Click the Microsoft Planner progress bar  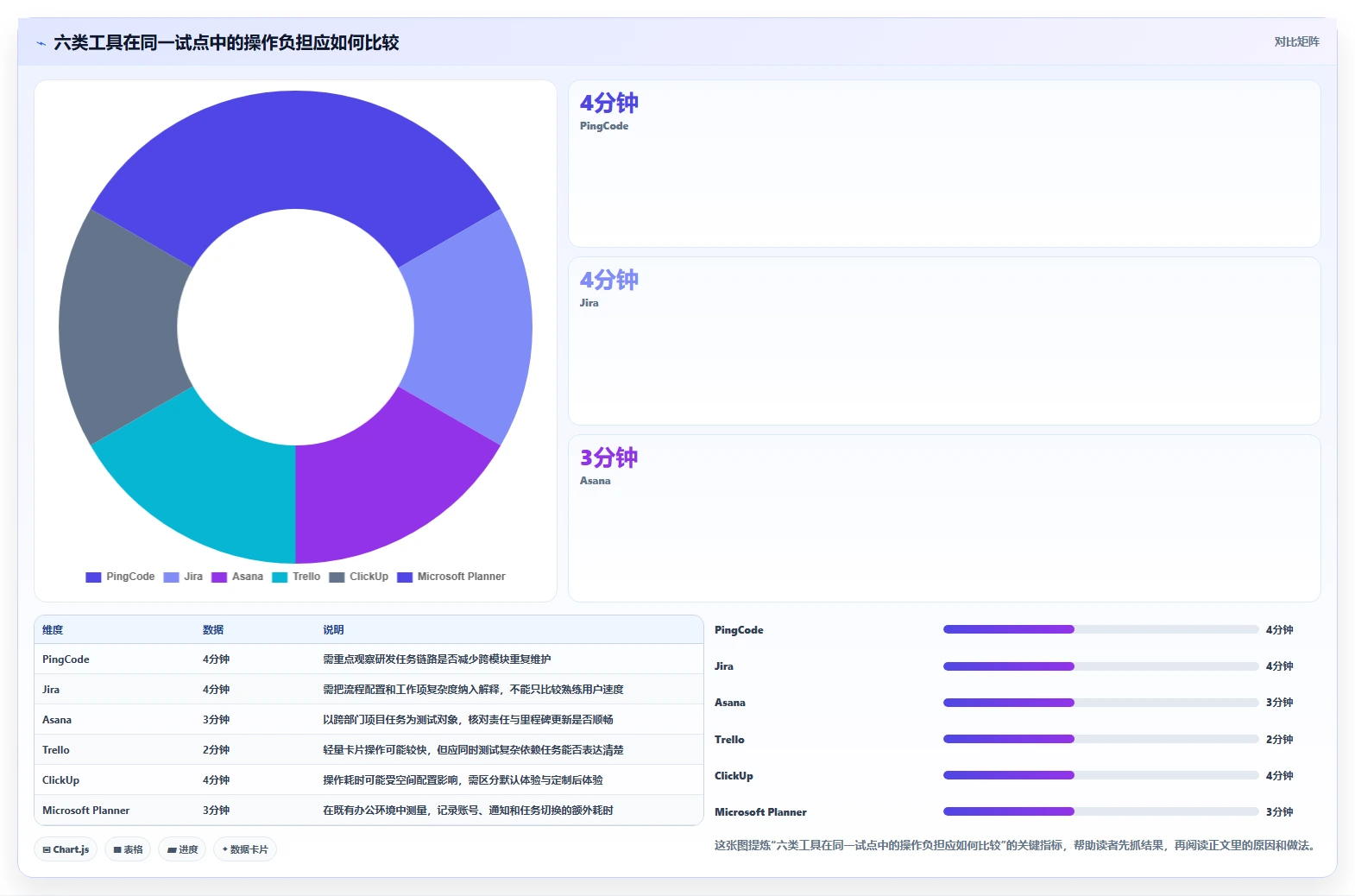click(1100, 811)
